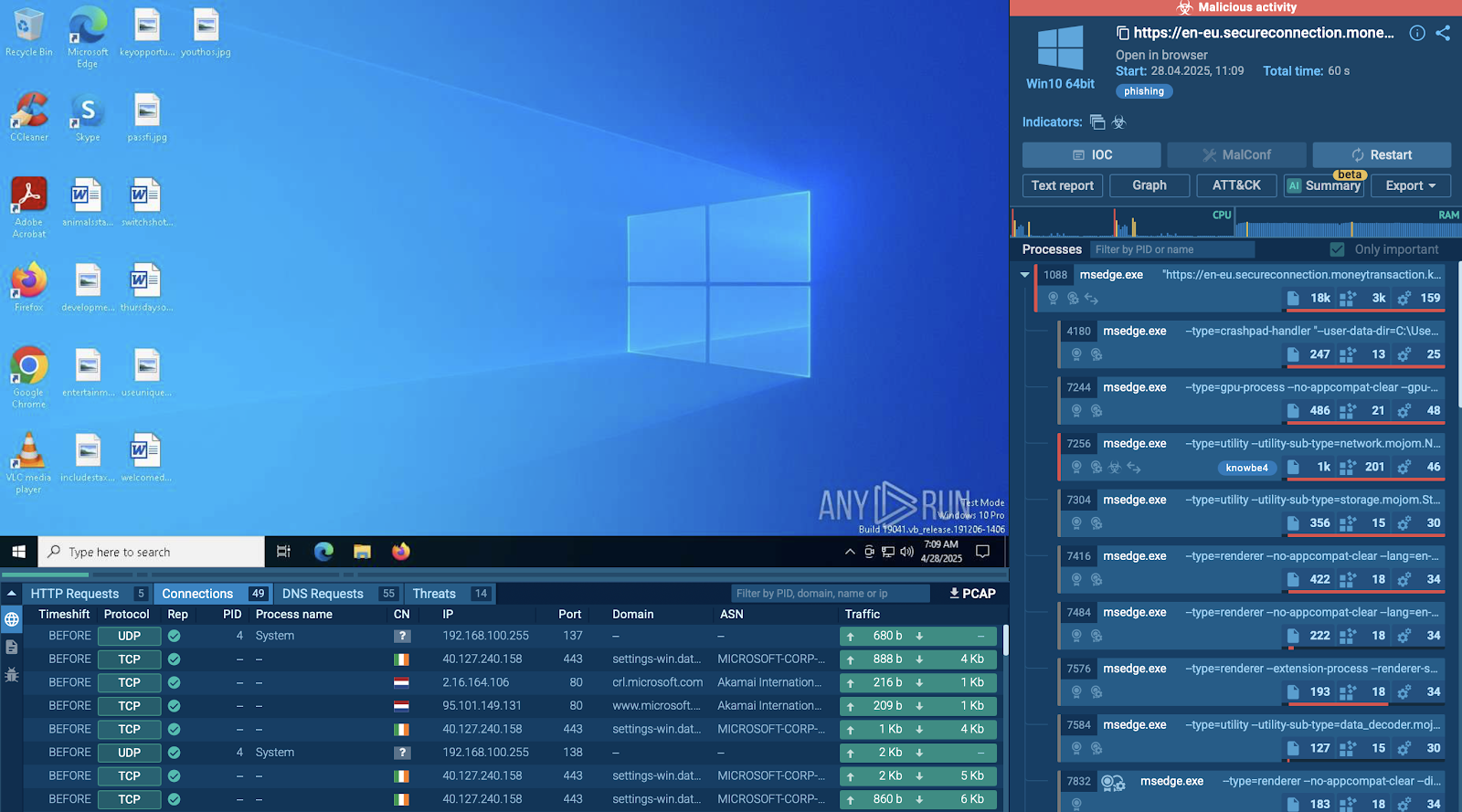Click the knowbe4 tag on process 7256
The height and width of the screenshot is (812, 1462).
click(1246, 468)
